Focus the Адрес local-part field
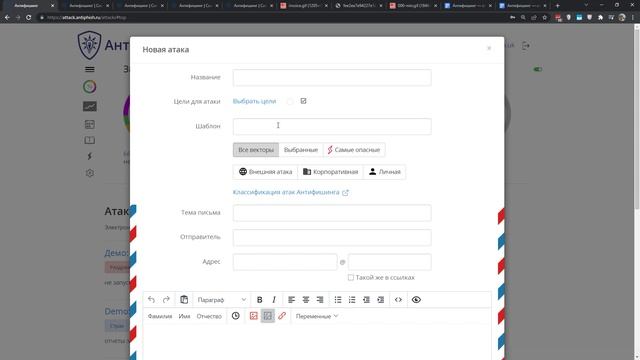This screenshot has height=360, width=640. [x=285, y=262]
